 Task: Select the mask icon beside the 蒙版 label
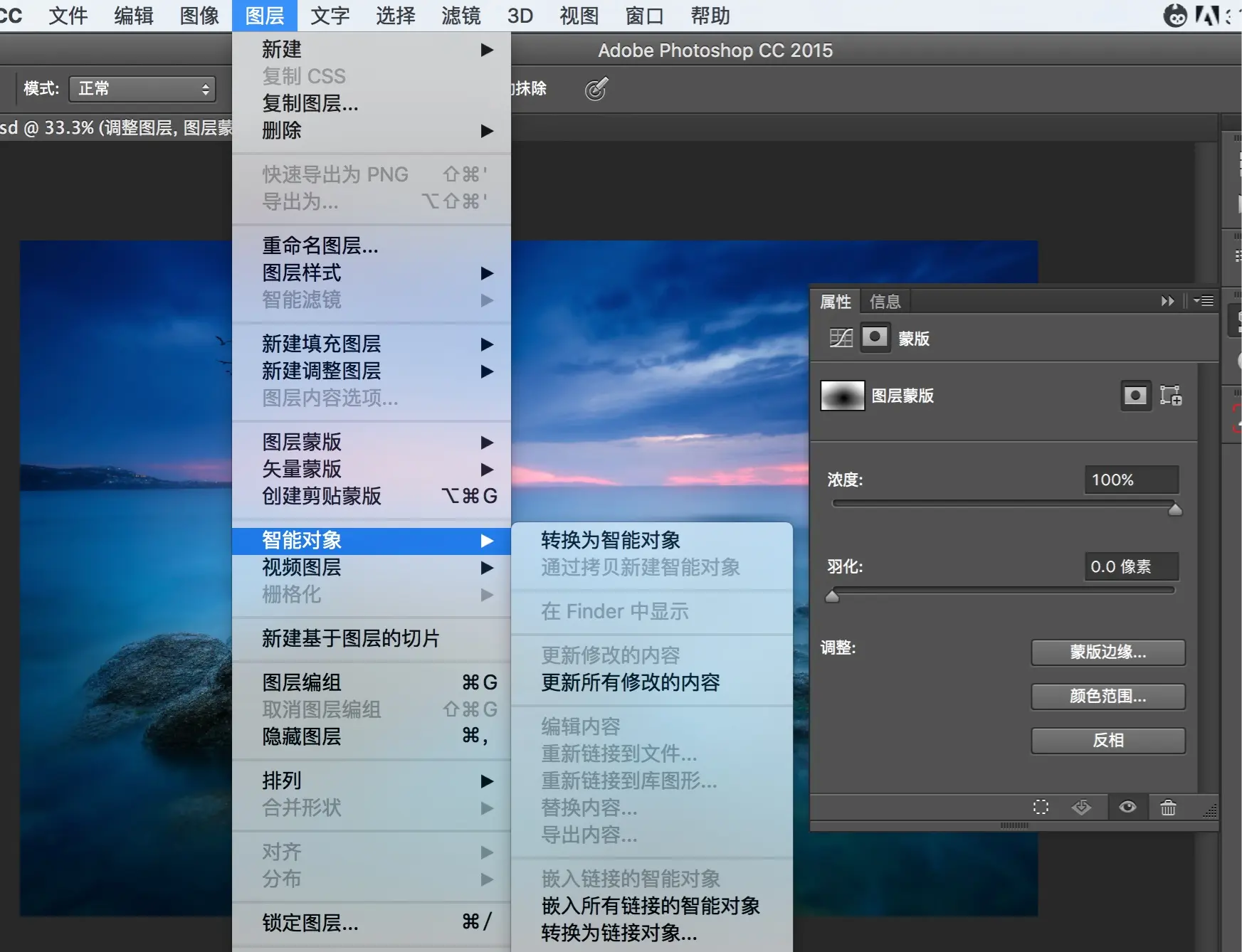pos(875,337)
